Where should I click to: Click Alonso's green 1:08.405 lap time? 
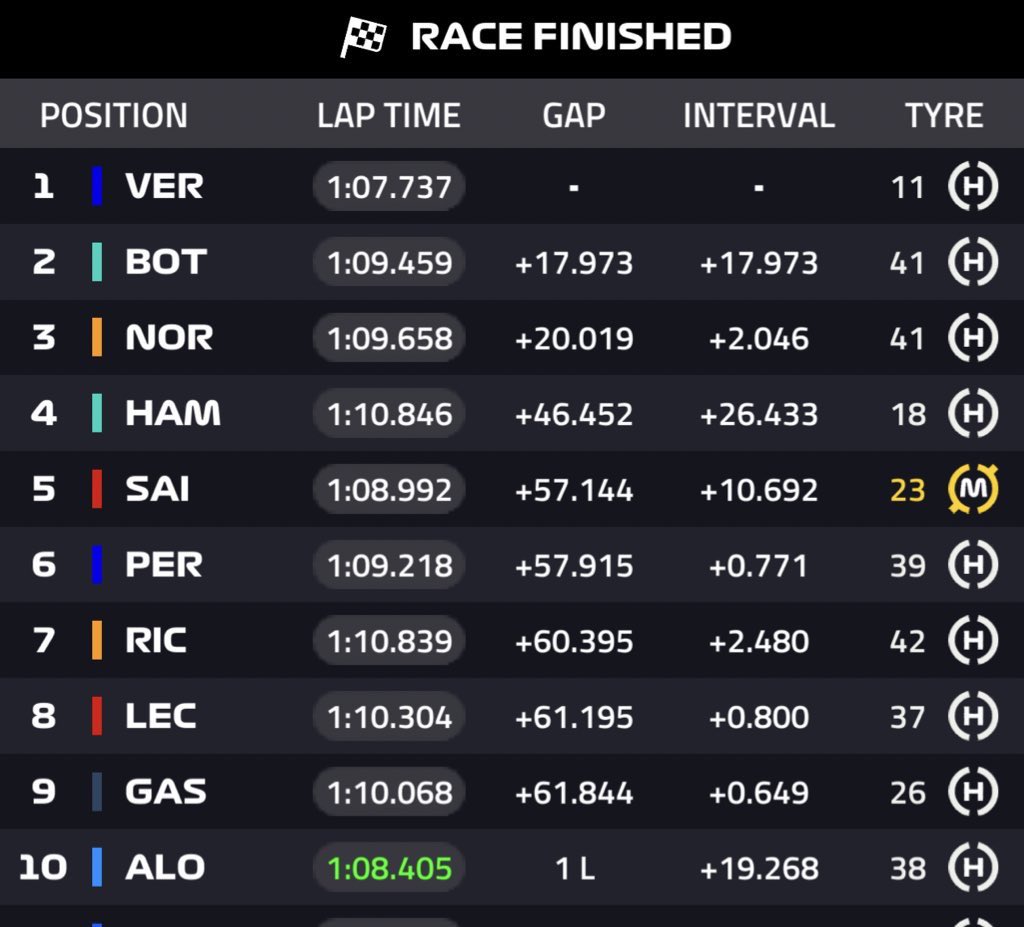point(389,868)
